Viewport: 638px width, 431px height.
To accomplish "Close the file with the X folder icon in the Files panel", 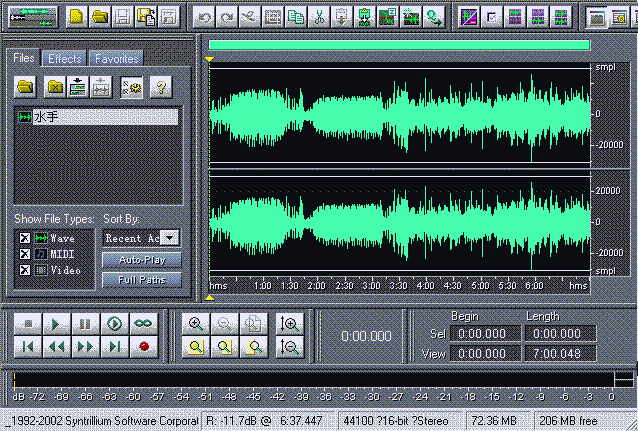I will tap(55, 87).
